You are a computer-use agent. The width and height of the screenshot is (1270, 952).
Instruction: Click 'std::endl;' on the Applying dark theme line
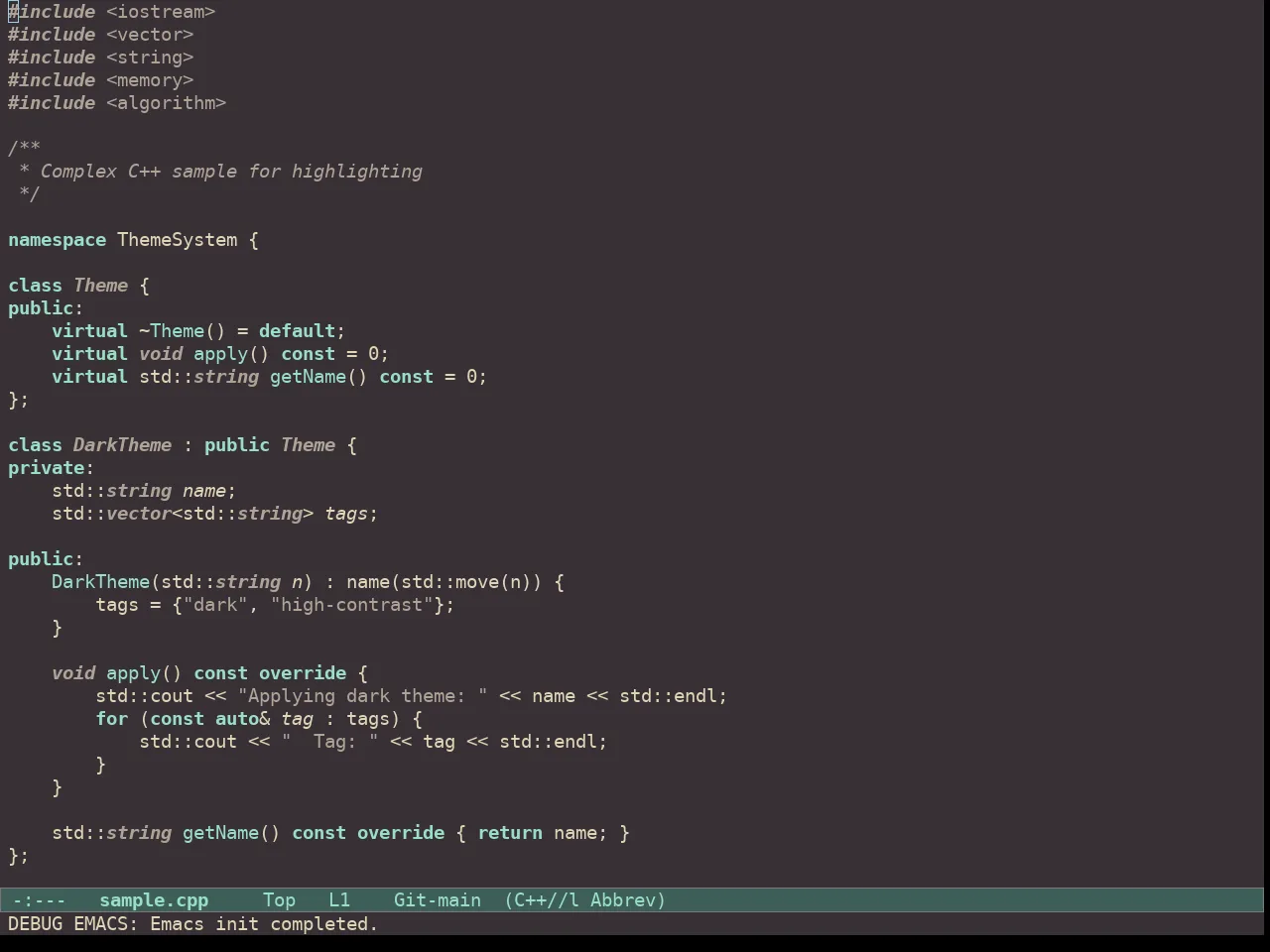pos(674,696)
